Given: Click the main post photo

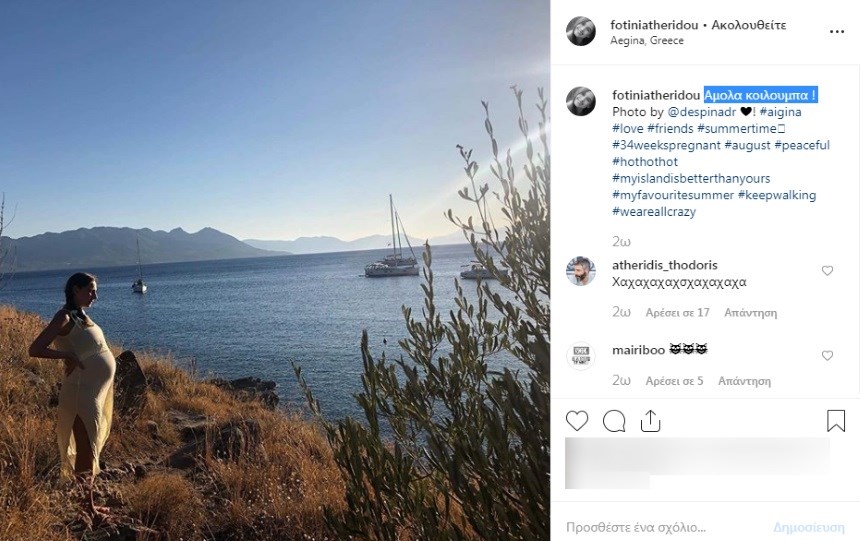Looking at the screenshot, I should click(275, 270).
